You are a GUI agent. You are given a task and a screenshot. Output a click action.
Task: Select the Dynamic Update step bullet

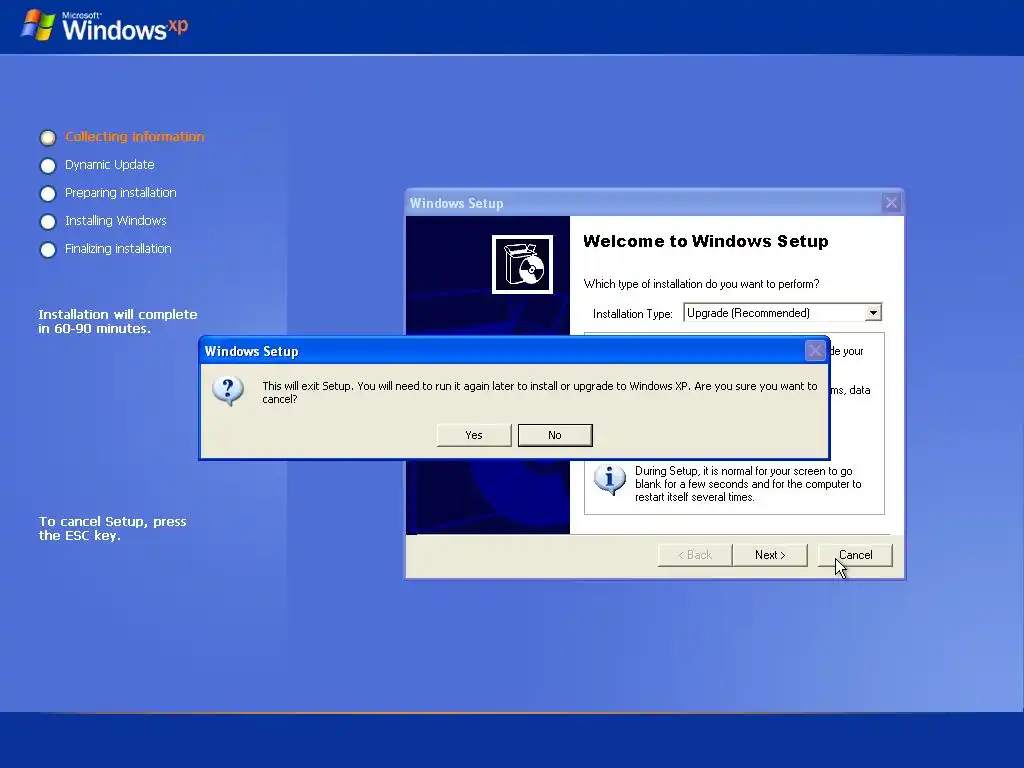tap(48, 166)
